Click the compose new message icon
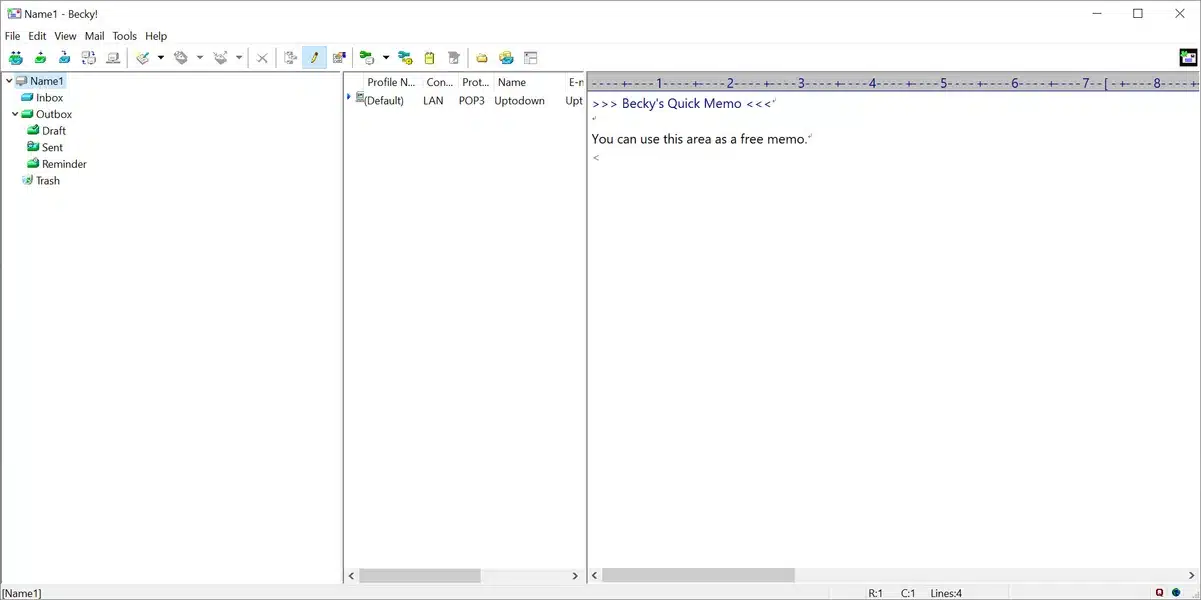Image resolution: width=1201 pixels, height=600 pixels. [143, 58]
